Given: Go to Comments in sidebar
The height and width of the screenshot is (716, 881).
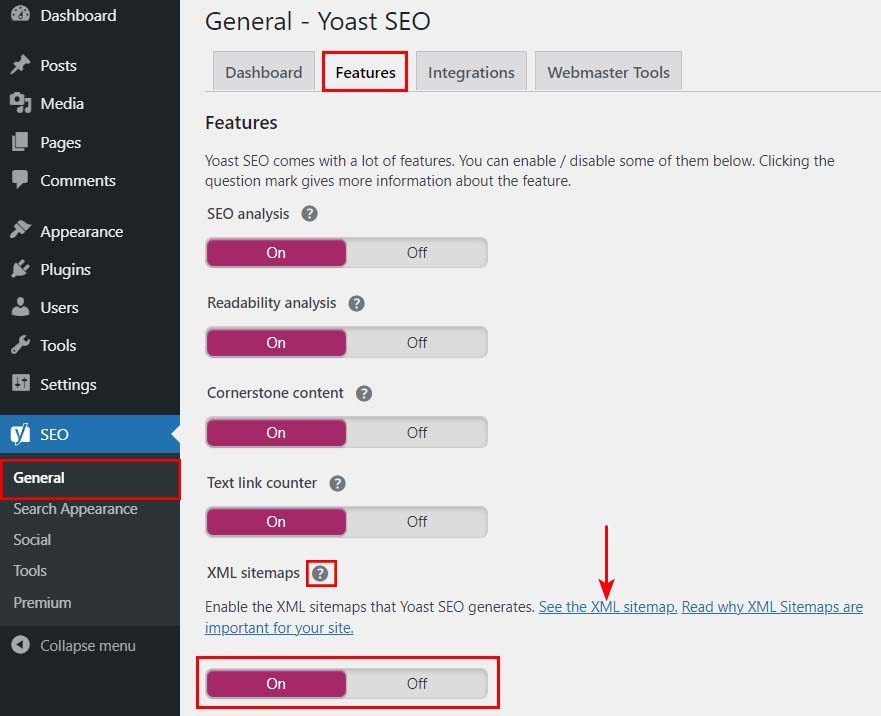Looking at the screenshot, I should 78,180.
